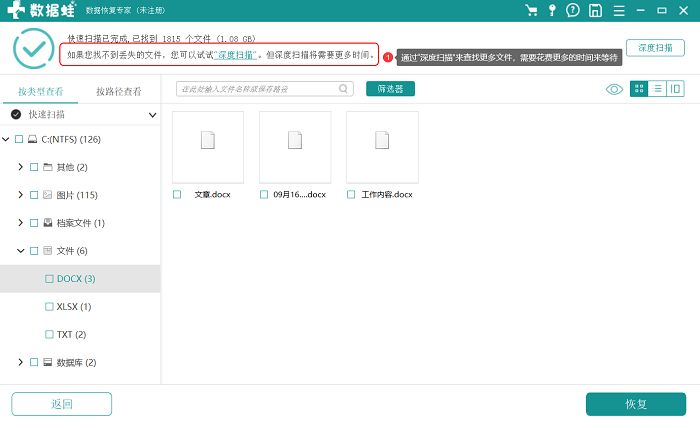The image size is (700, 428).
Task: Click the C: drive icon
Action: tap(33, 139)
